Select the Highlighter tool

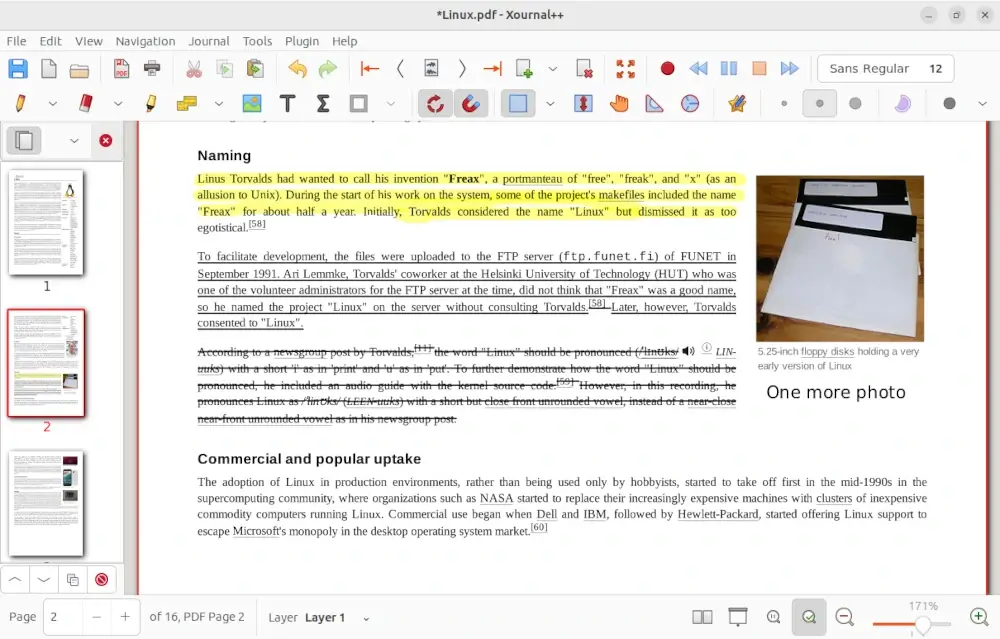(151, 103)
